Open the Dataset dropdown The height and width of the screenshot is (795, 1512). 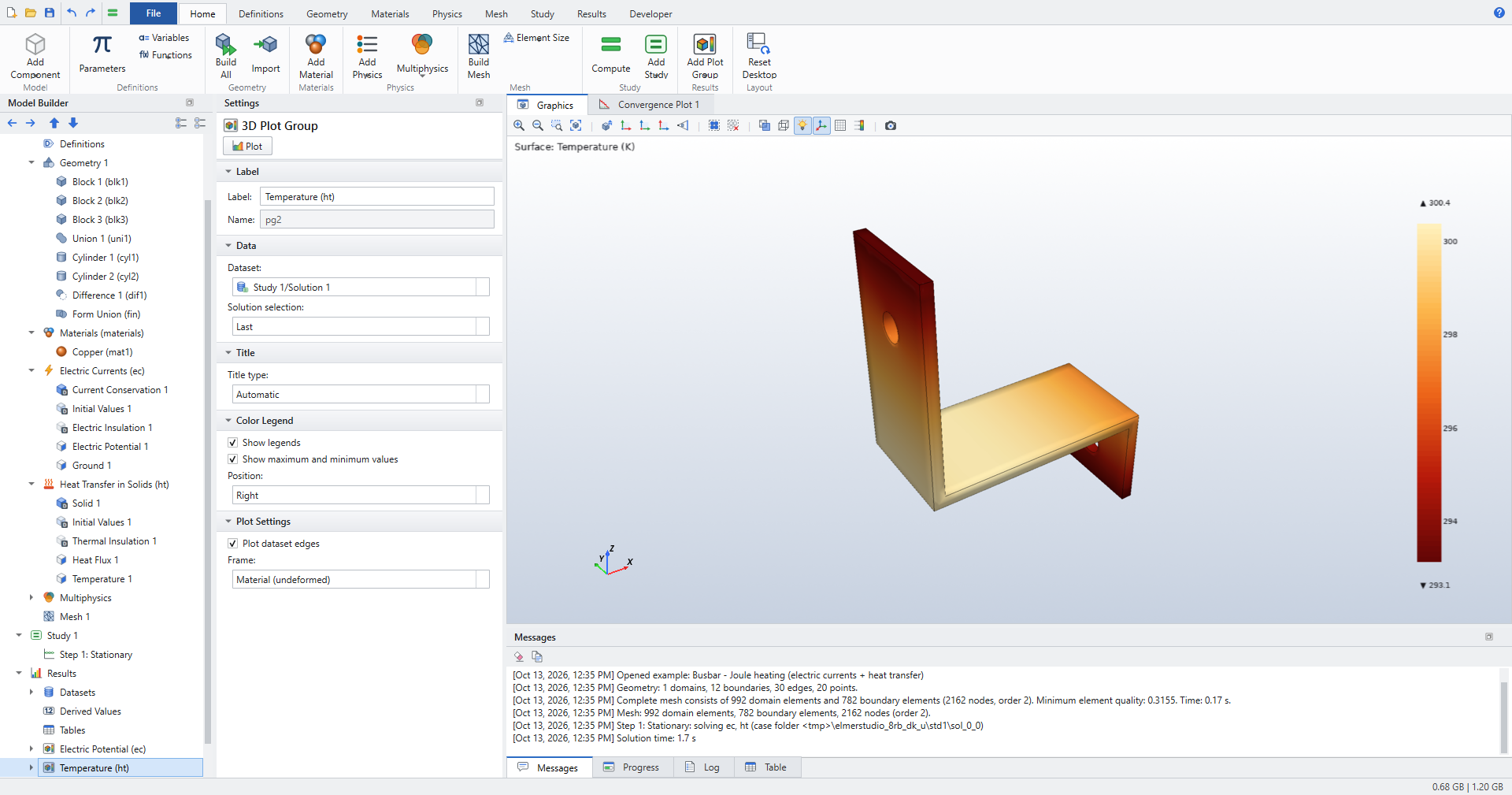[x=483, y=288]
